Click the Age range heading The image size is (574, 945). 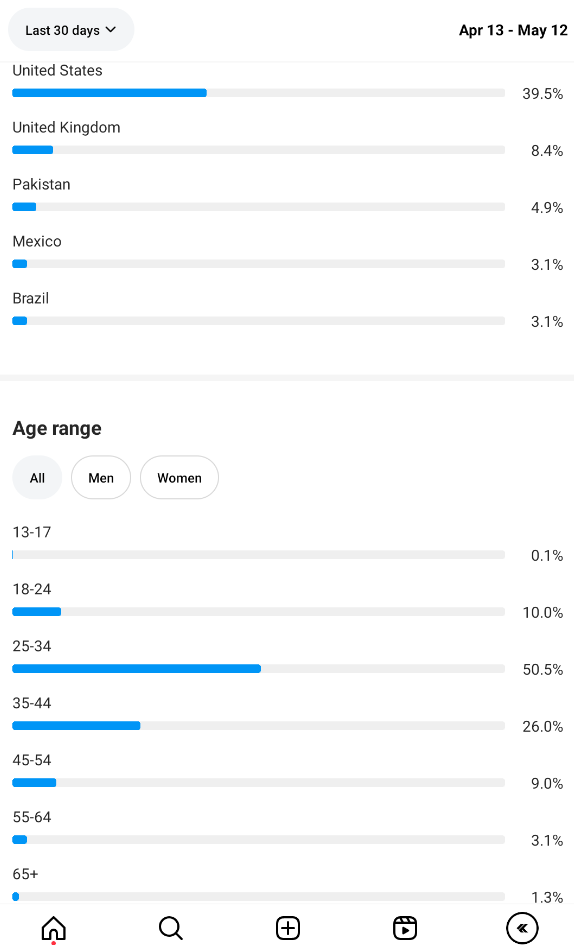click(x=57, y=429)
